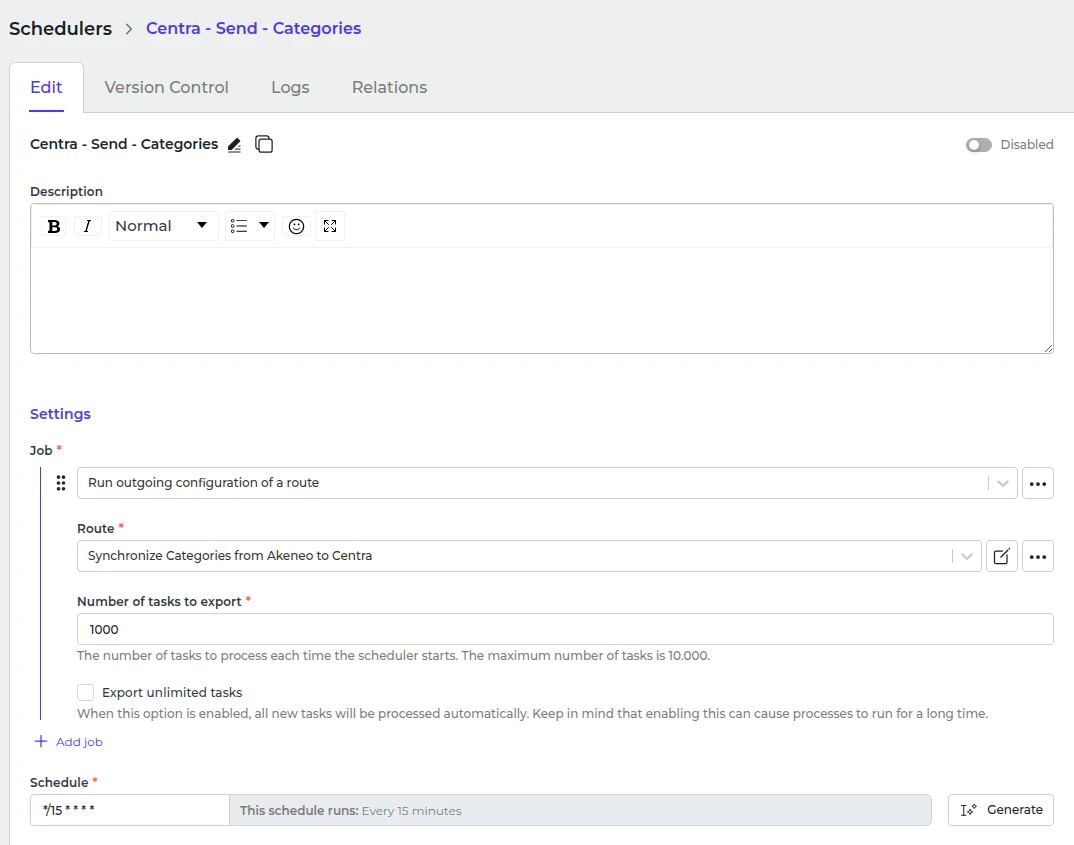
Task: Expand the Job selection dropdown
Action: coord(1003,483)
